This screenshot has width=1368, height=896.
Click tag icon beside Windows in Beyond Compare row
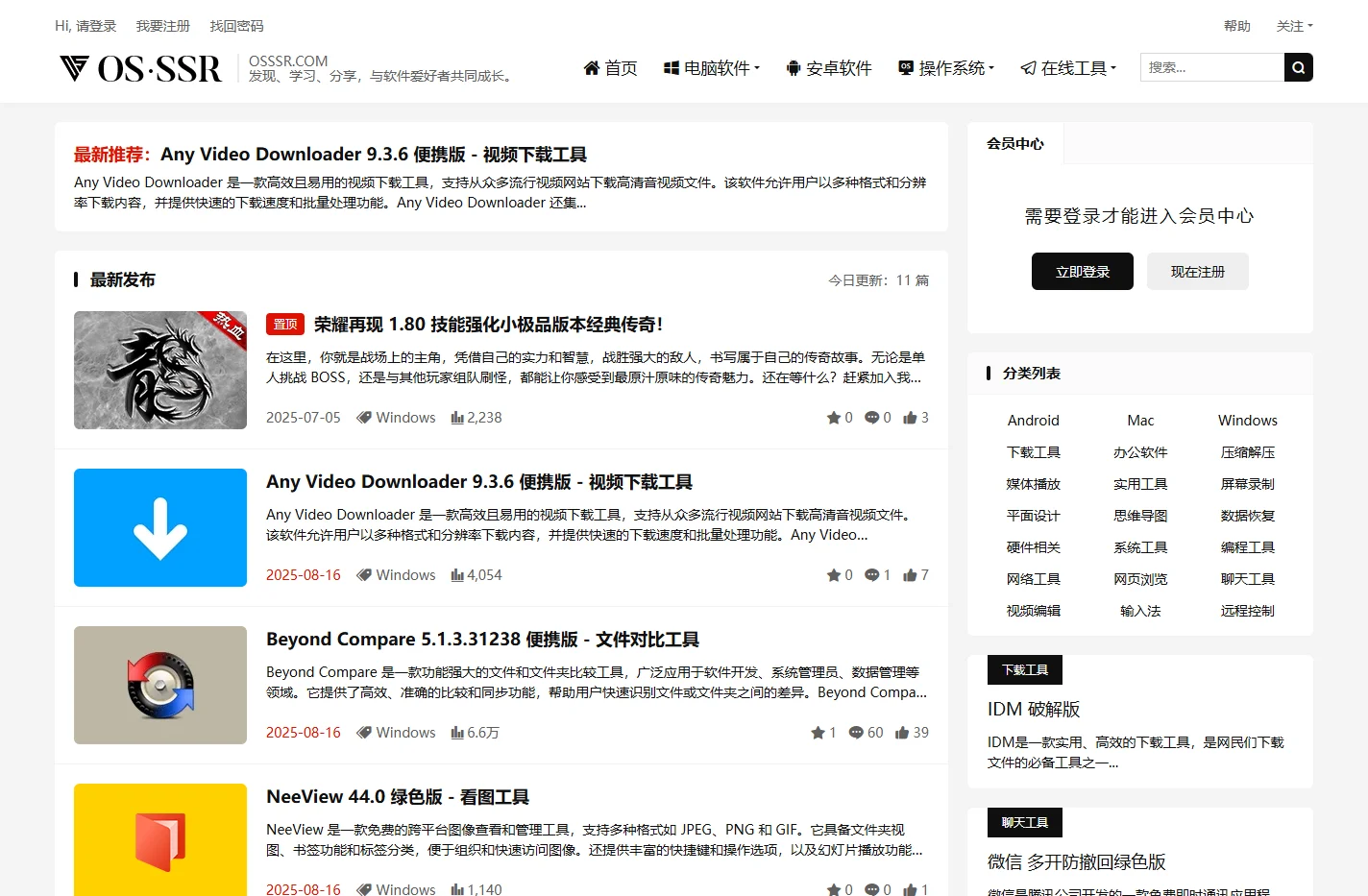[x=364, y=733]
